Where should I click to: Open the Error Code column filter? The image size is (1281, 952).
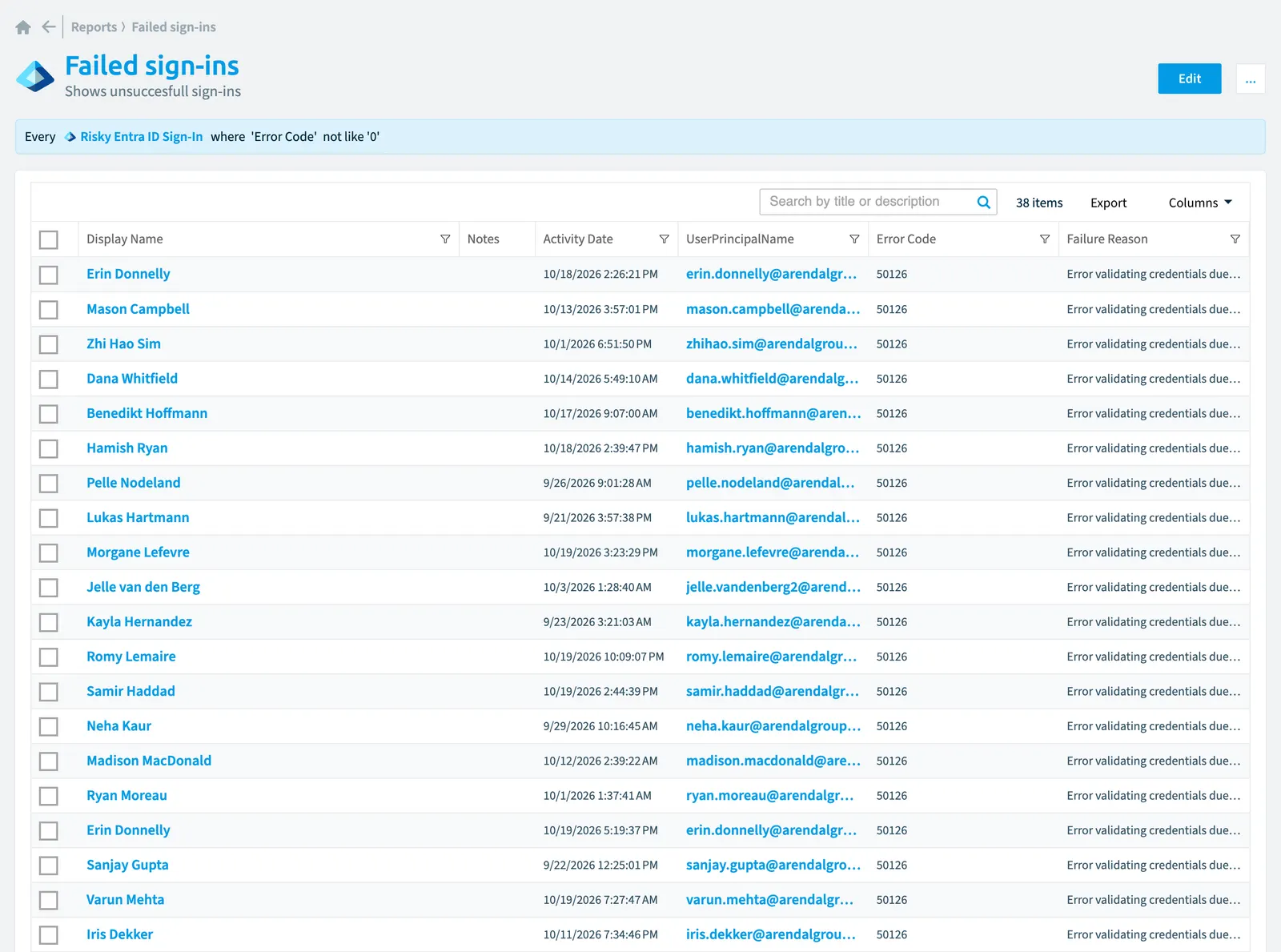pyautogui.click(x=1045, y=239)
